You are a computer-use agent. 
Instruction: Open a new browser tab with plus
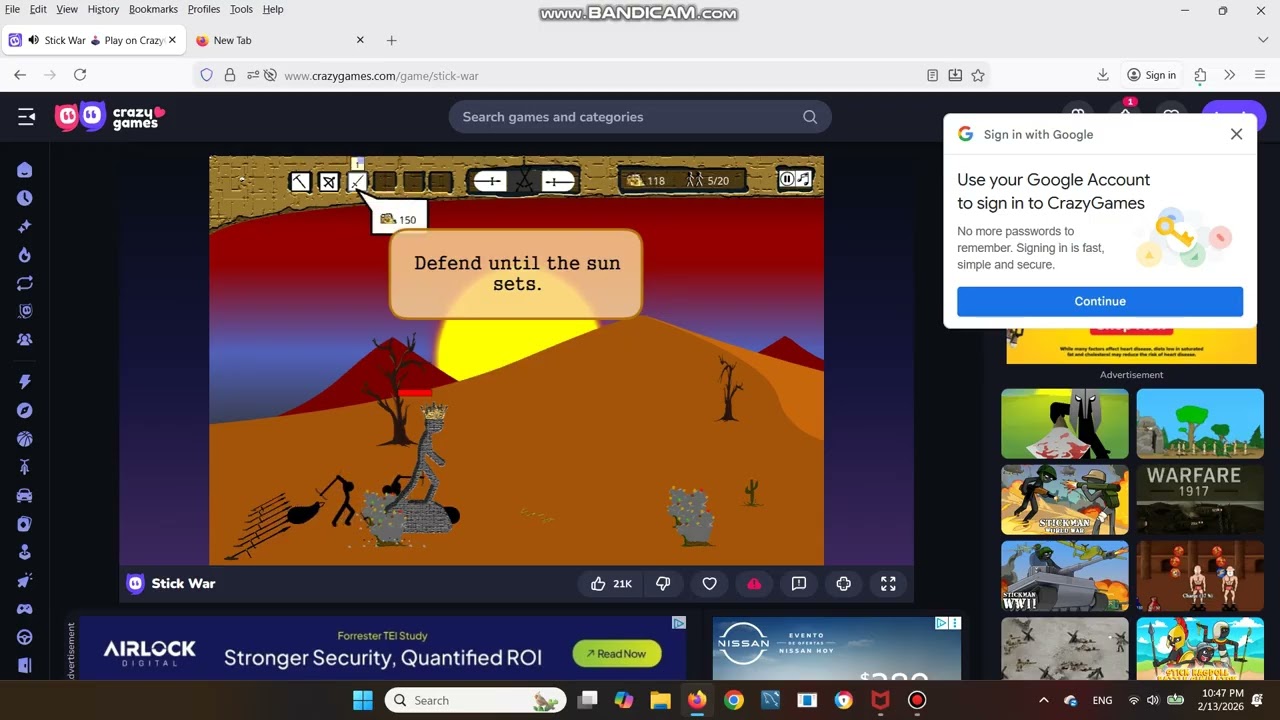coord(392,40)
